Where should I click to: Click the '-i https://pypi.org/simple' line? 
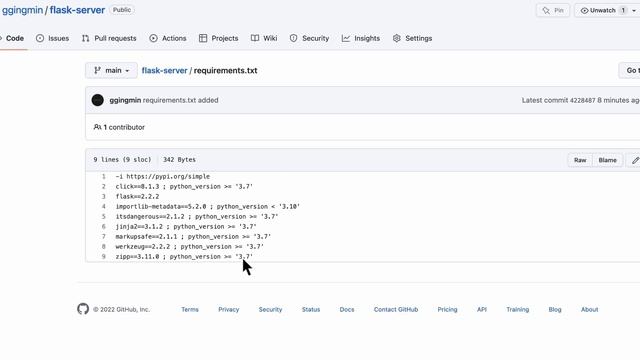coord(162,176)
